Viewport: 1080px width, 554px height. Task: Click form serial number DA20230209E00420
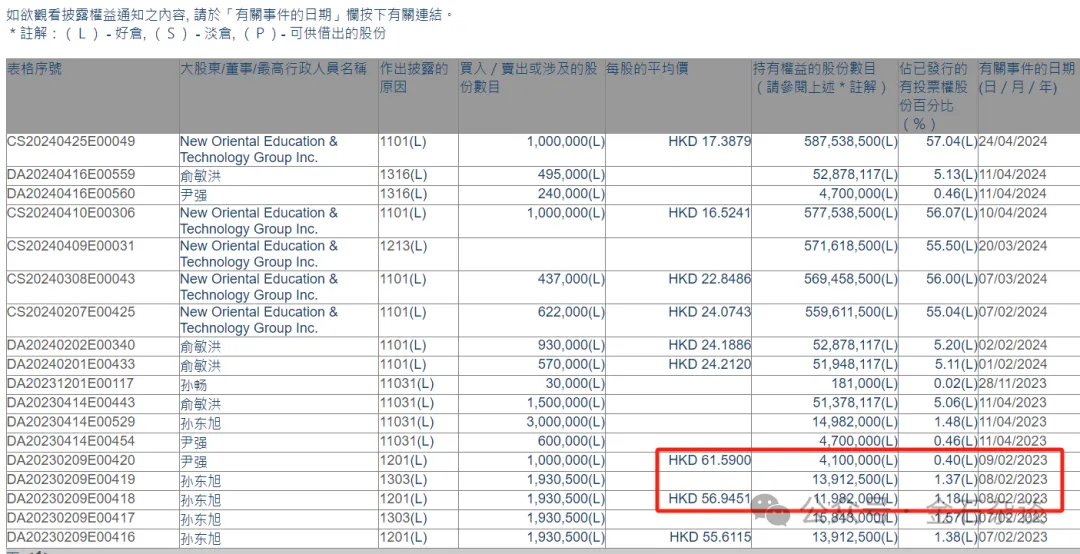click(71, 461)
